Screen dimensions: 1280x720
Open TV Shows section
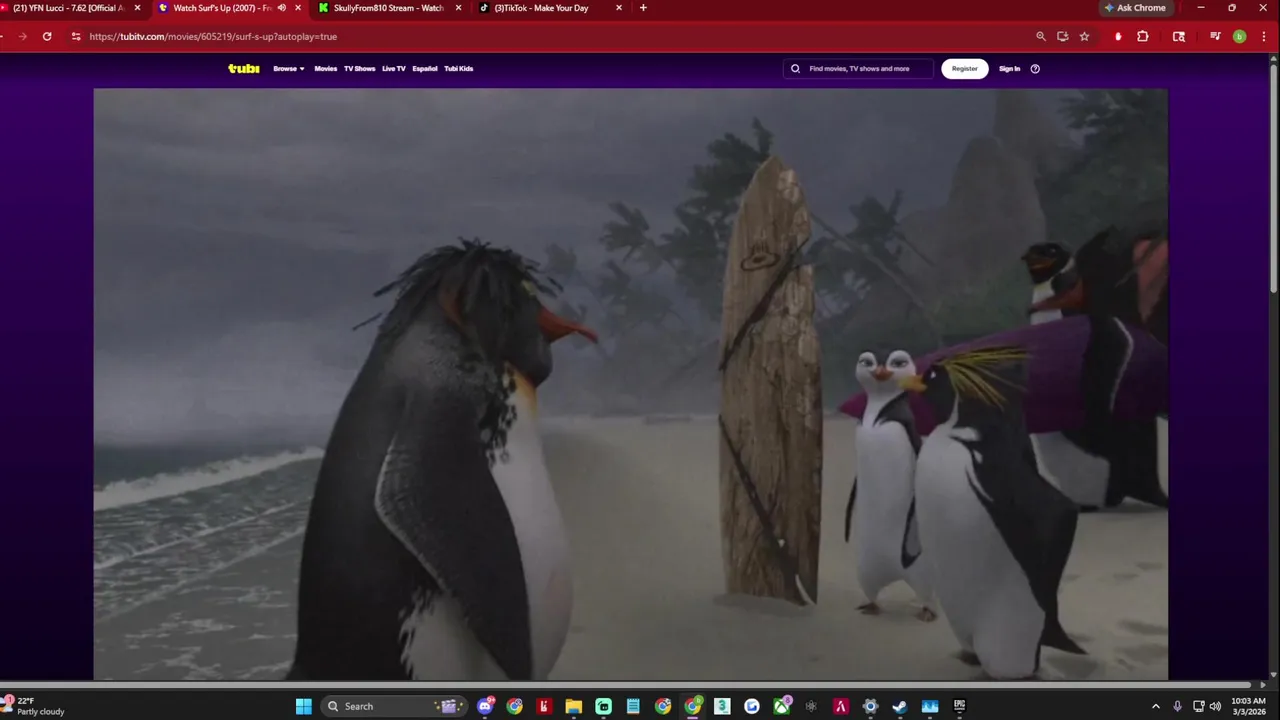pyautogui.click(x=359, y=69)
